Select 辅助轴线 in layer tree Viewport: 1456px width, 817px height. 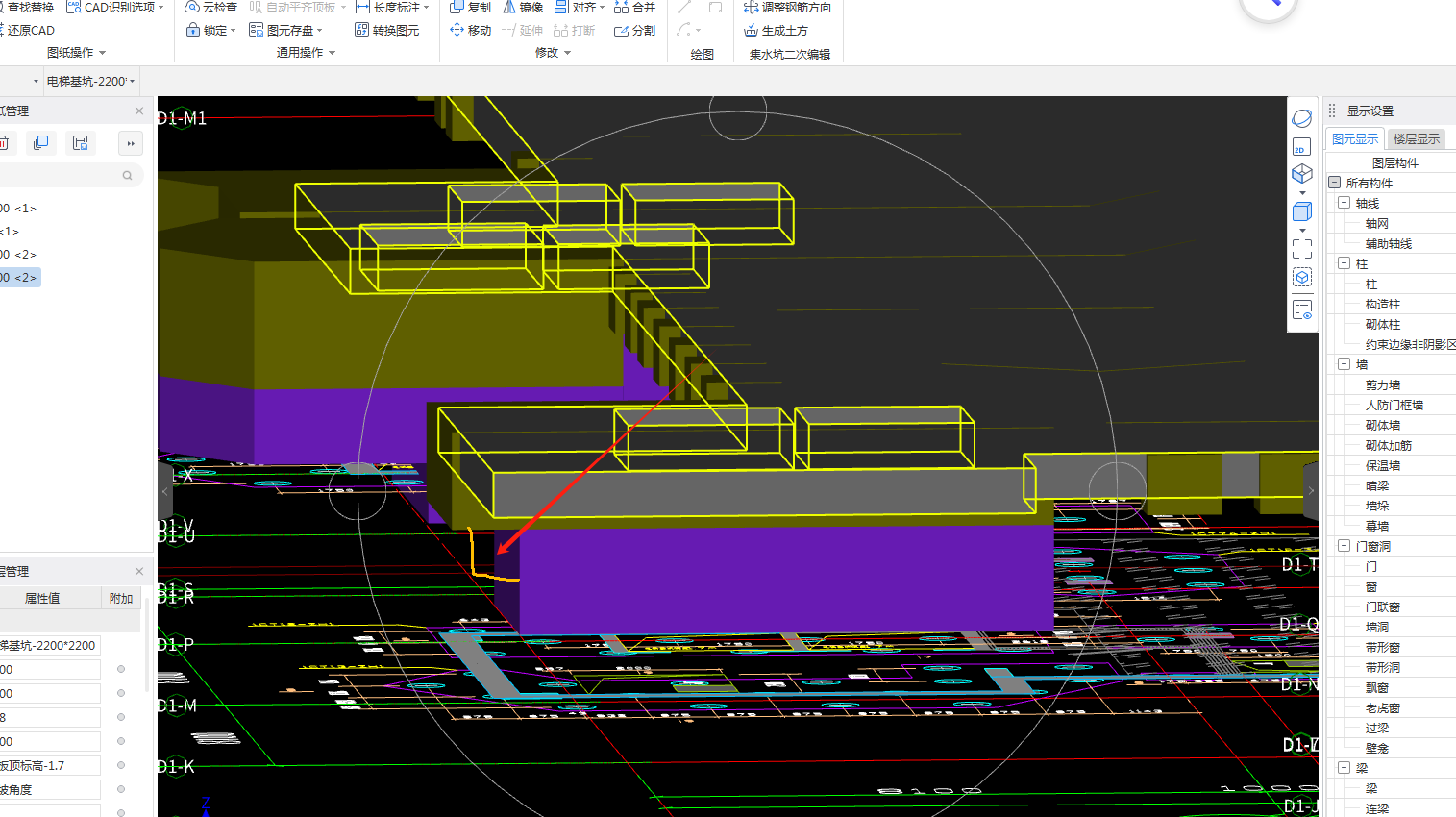click(1389, 243)
